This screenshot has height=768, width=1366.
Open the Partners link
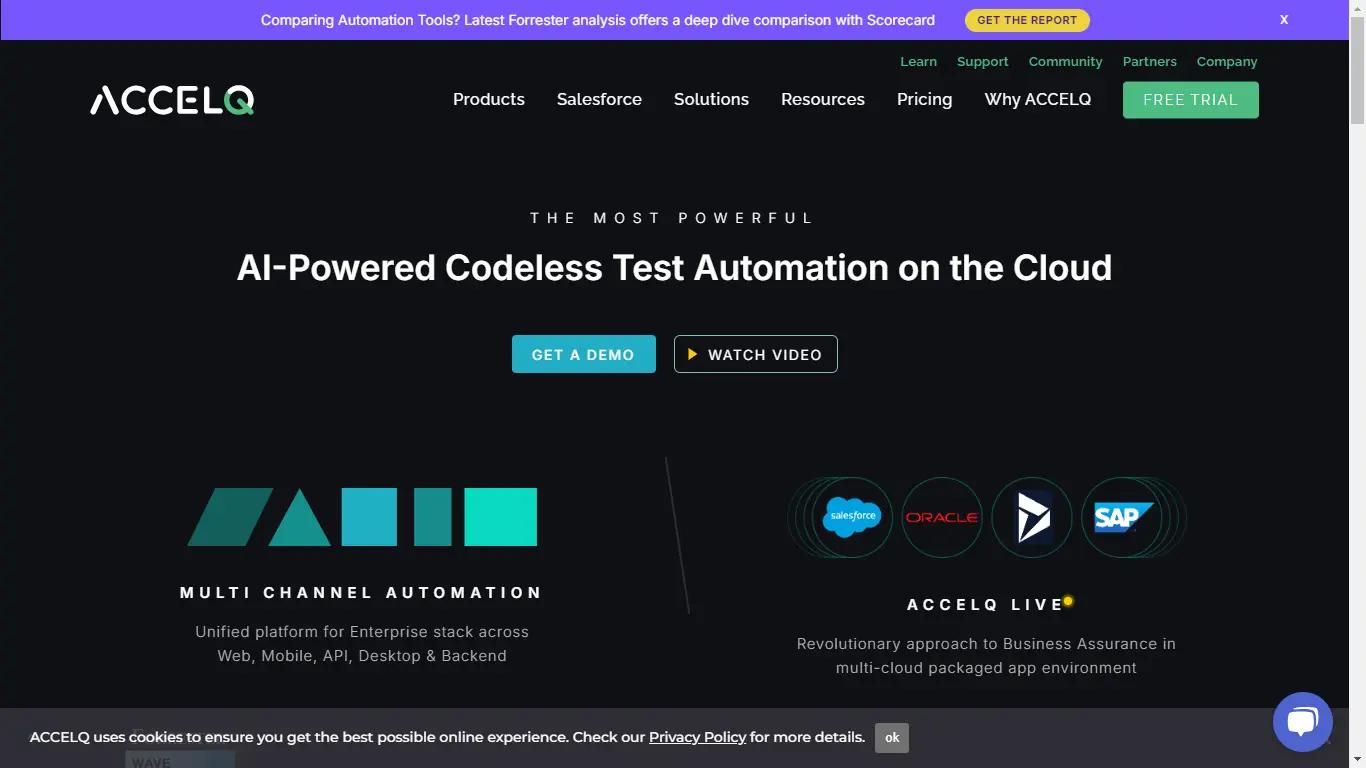(x=1149, y=61)
